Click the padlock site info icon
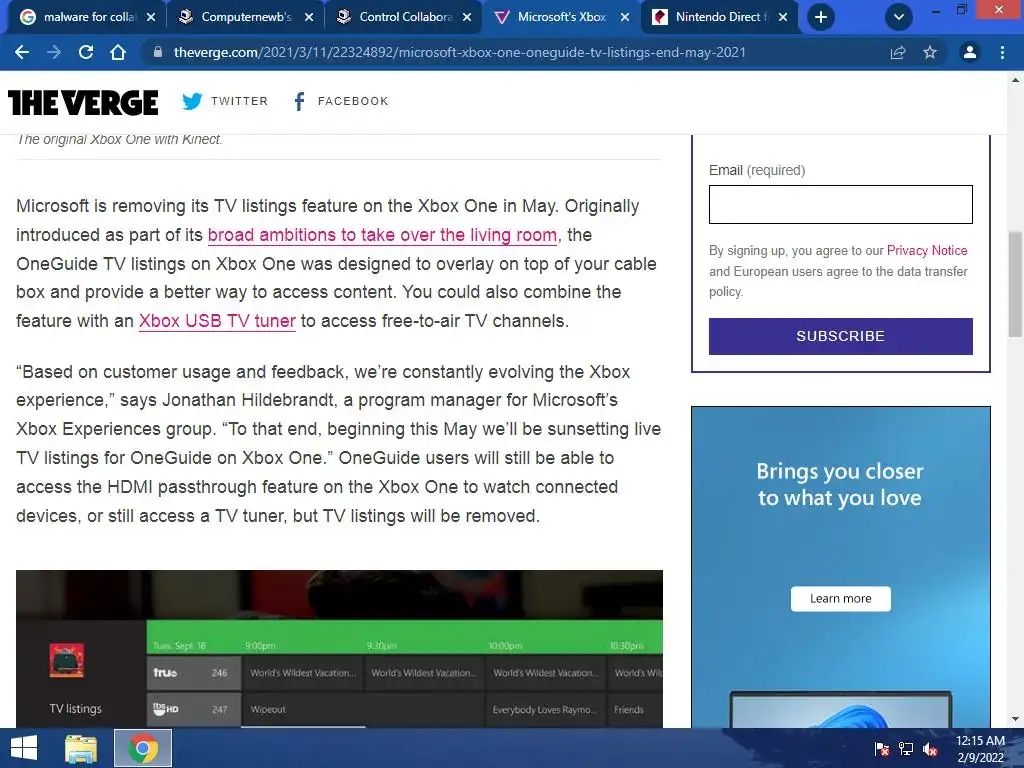1024x768 pixels. coord(157,52)
